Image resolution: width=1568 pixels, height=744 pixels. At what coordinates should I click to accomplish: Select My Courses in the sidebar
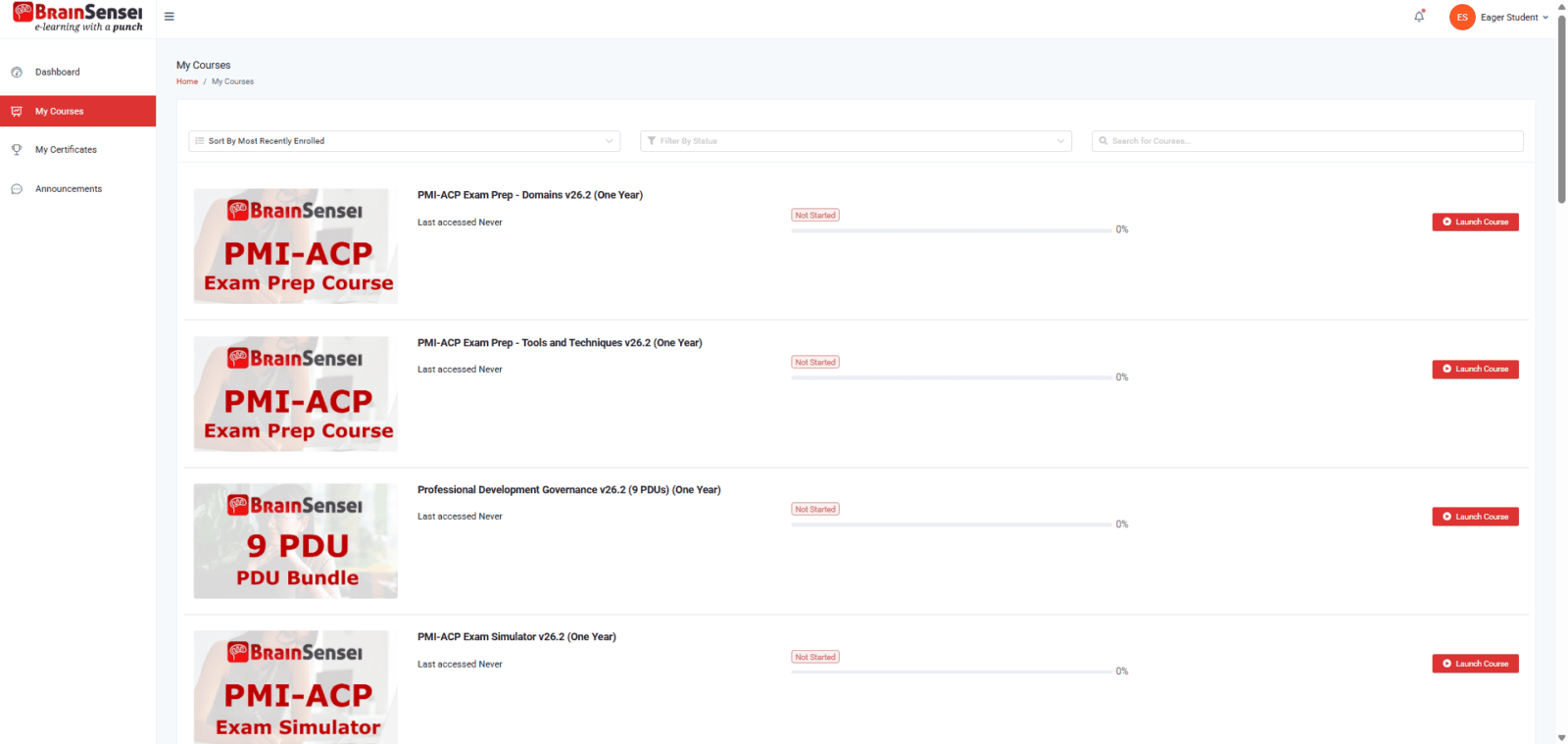coord(78,111)
